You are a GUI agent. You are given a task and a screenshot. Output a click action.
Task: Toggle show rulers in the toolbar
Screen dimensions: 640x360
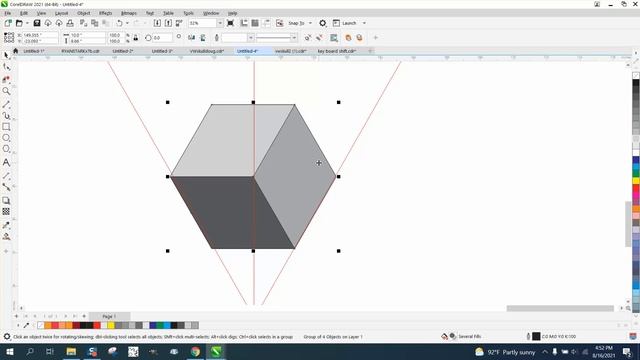(x=244, y=23)
